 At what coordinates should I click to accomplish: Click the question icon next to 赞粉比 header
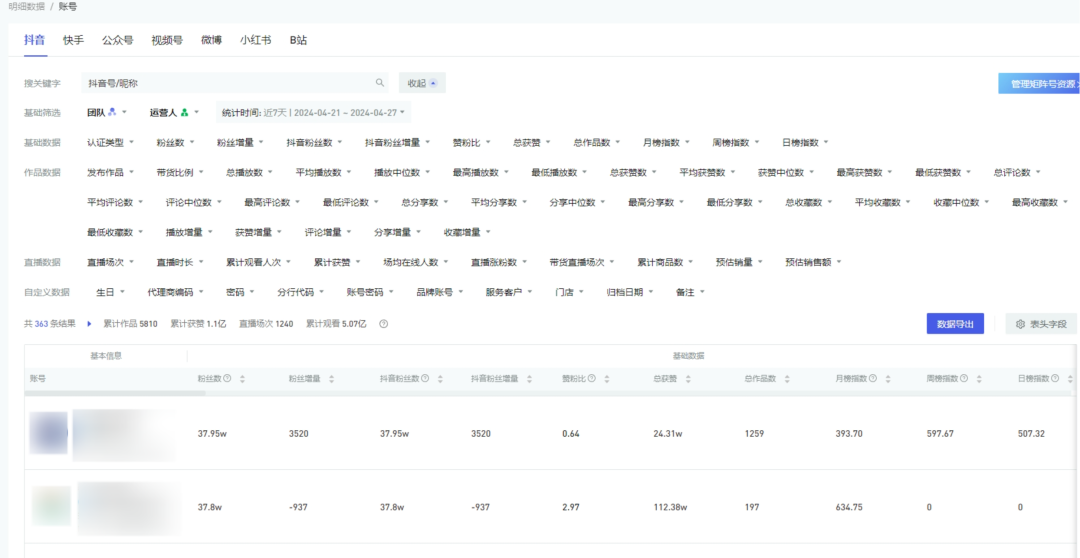click(592, 379)
